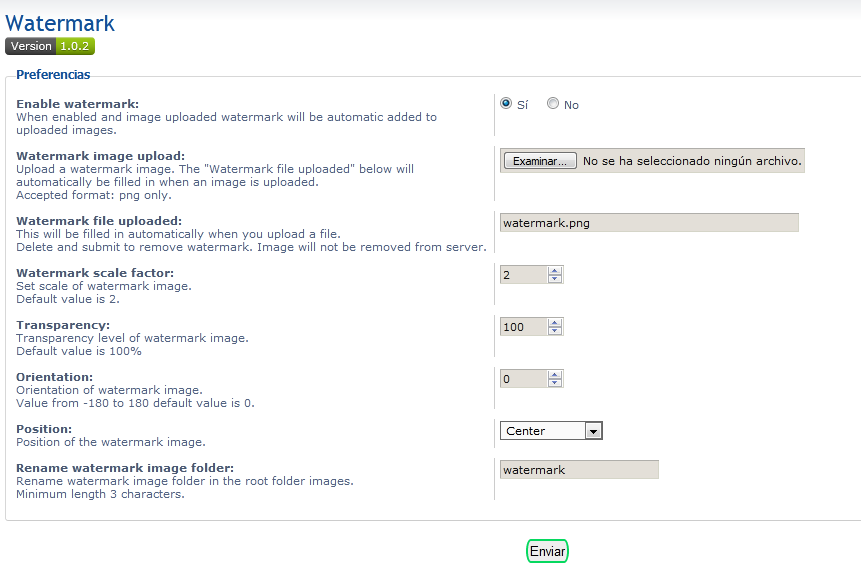This screenshot has width=861, height=576.
Task: Submit the form with the Enviar button
Action: (x=547, y=551)
